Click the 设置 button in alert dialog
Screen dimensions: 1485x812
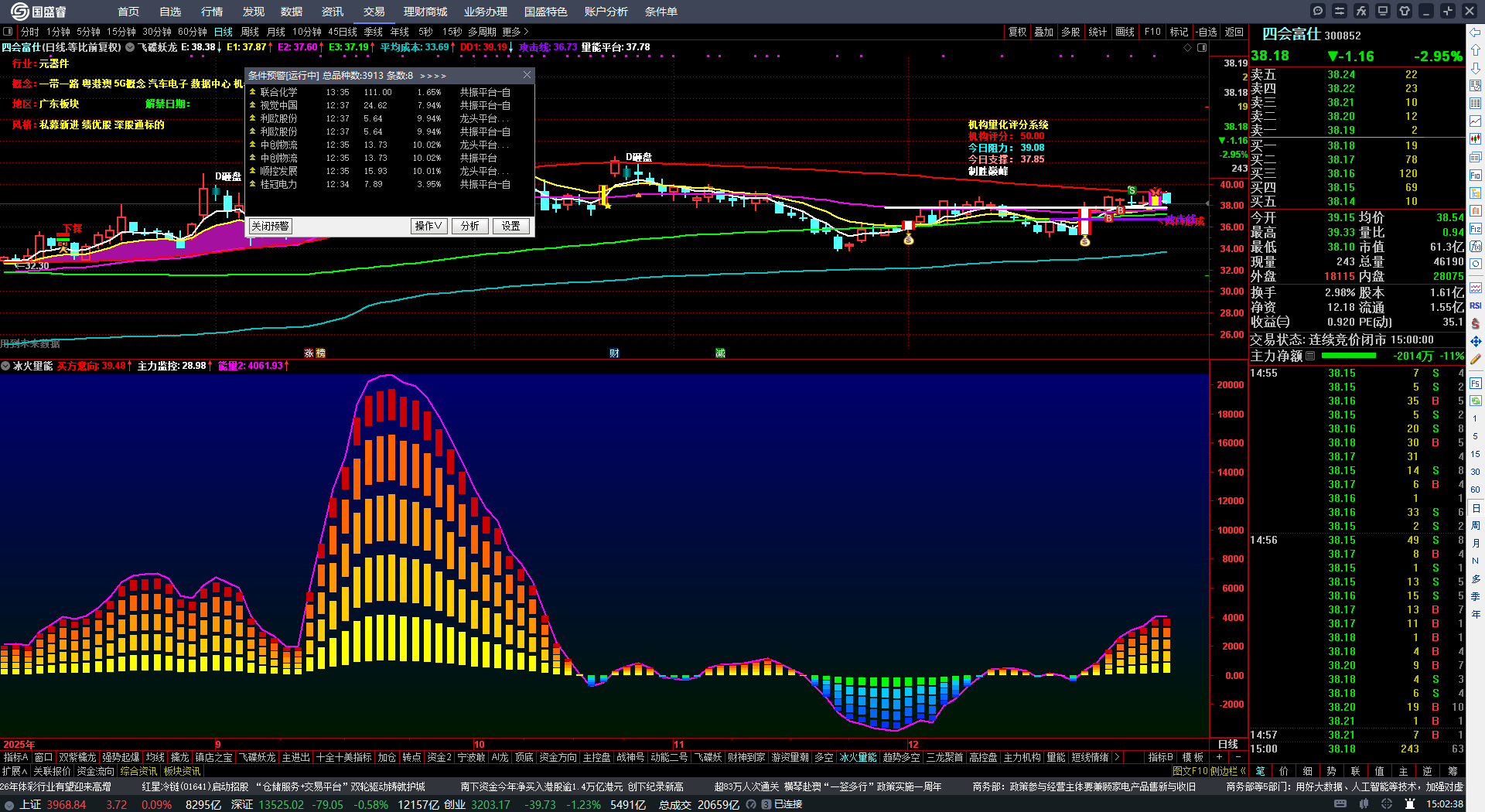[511, 226]
